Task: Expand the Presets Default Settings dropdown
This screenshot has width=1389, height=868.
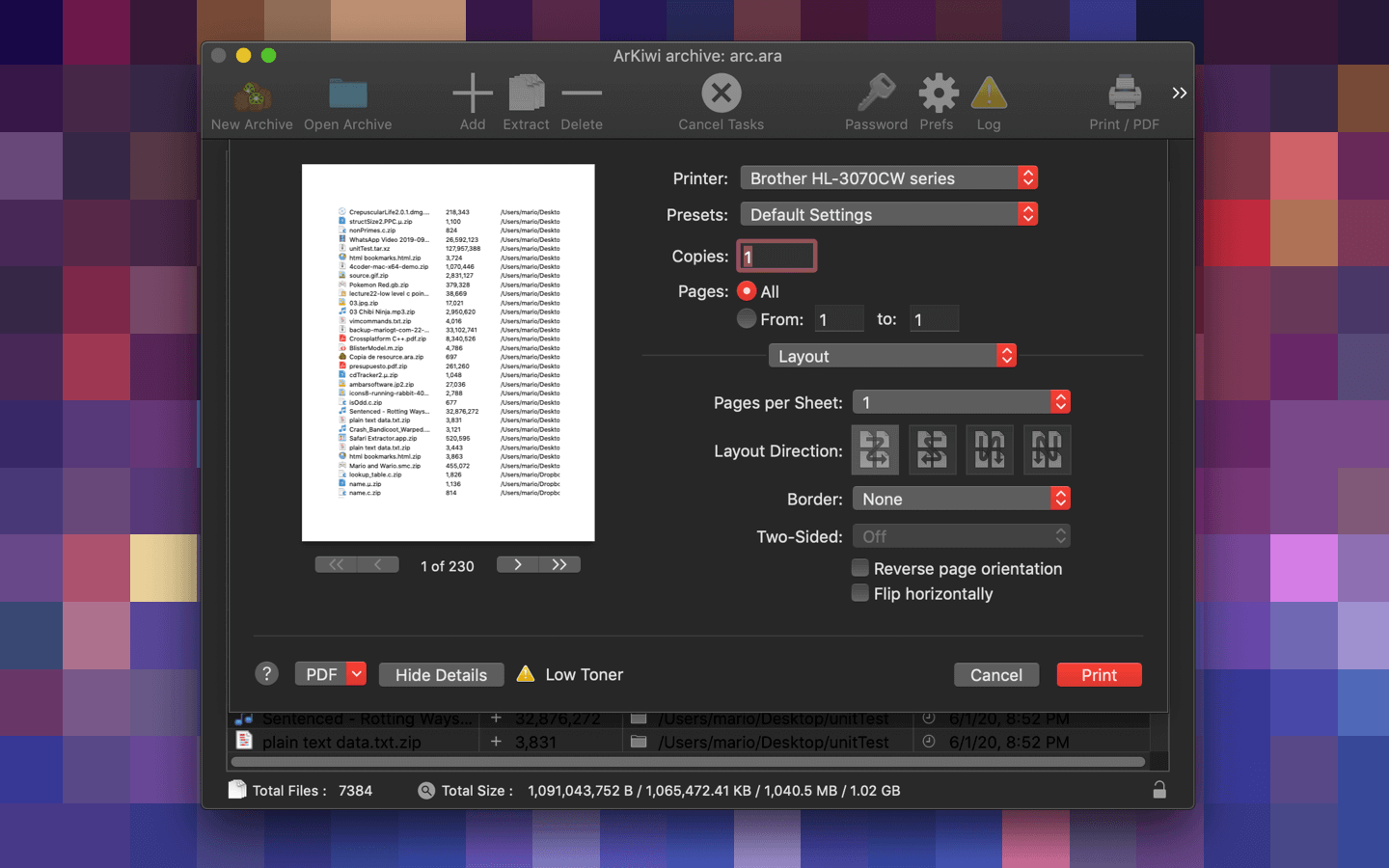Action: (888, 214)
